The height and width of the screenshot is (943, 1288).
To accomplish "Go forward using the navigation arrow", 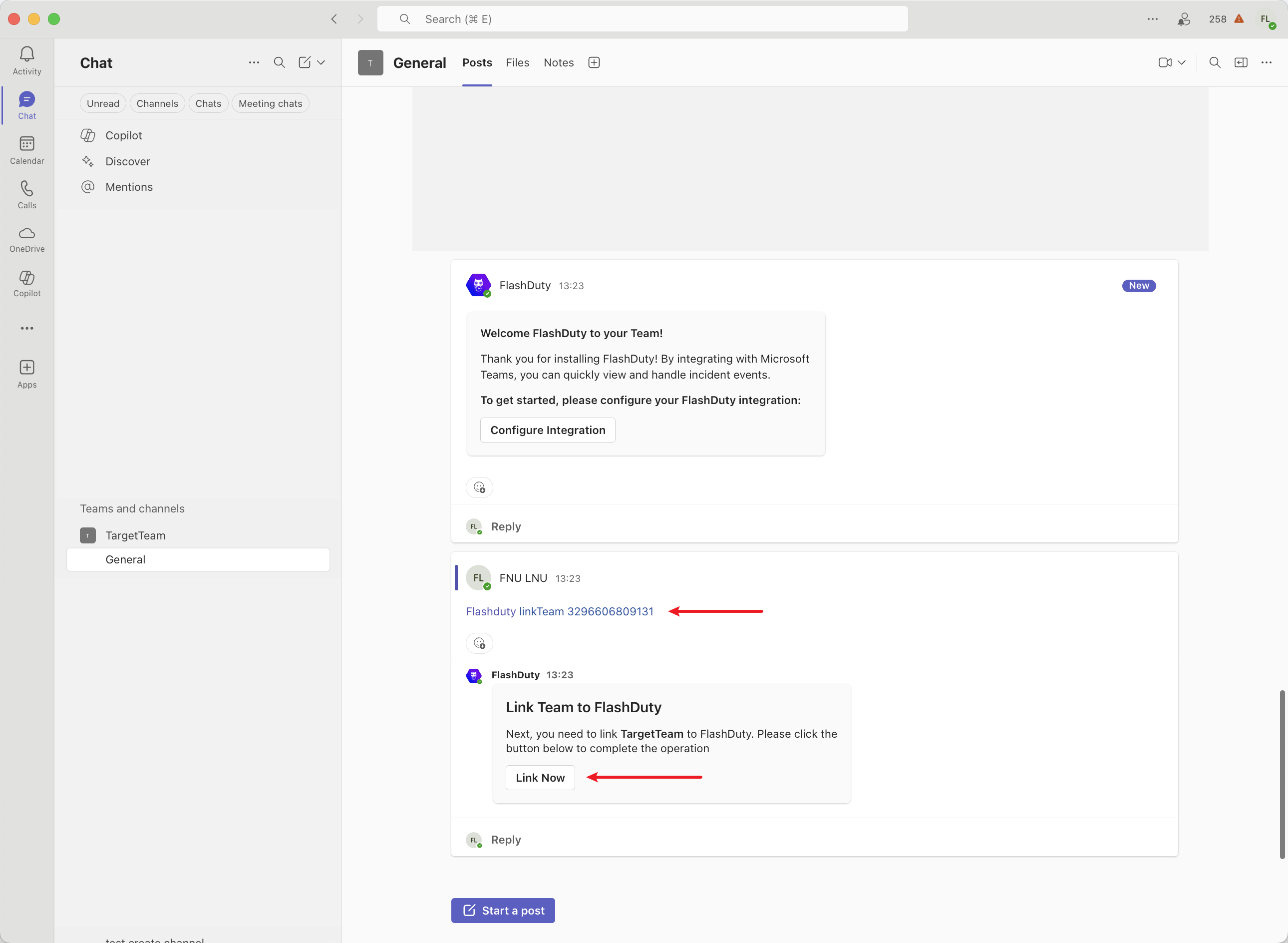I will click(x=360, y=19).
